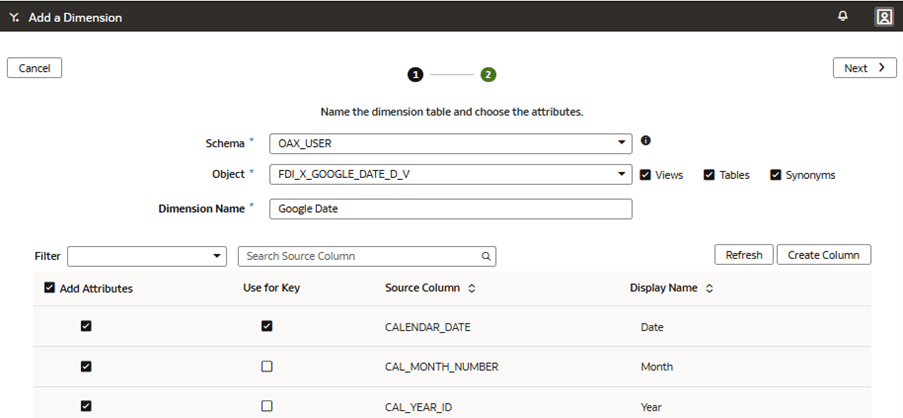
Task: Open the Object dropdown list
Action: point(622,175)
